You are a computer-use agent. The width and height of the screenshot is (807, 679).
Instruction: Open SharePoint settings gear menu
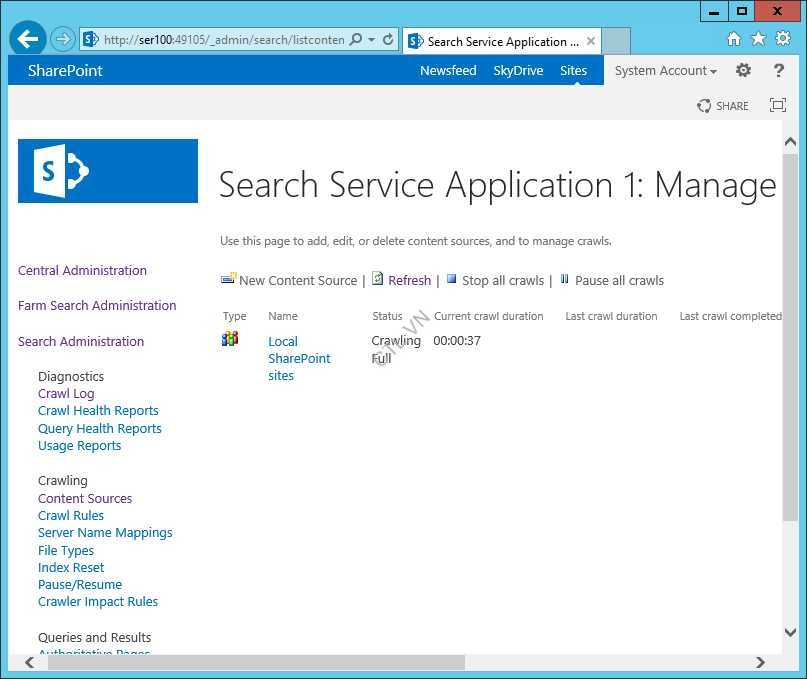tap(743, 70)
